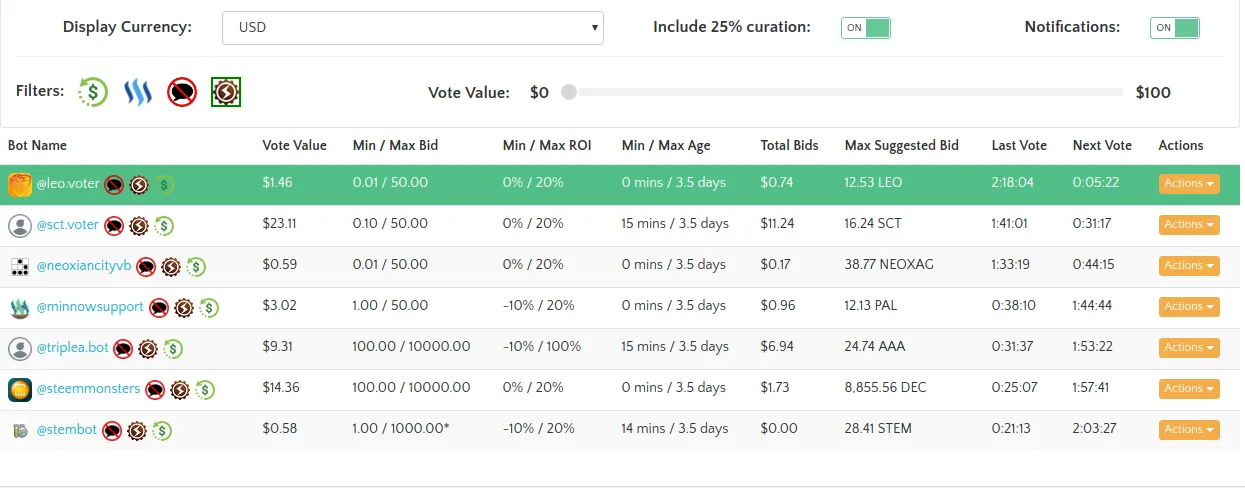Open the Actions dropdown for @leo.voter
The width and height of the screenshot is (1245, 488).
(1189, 184)
